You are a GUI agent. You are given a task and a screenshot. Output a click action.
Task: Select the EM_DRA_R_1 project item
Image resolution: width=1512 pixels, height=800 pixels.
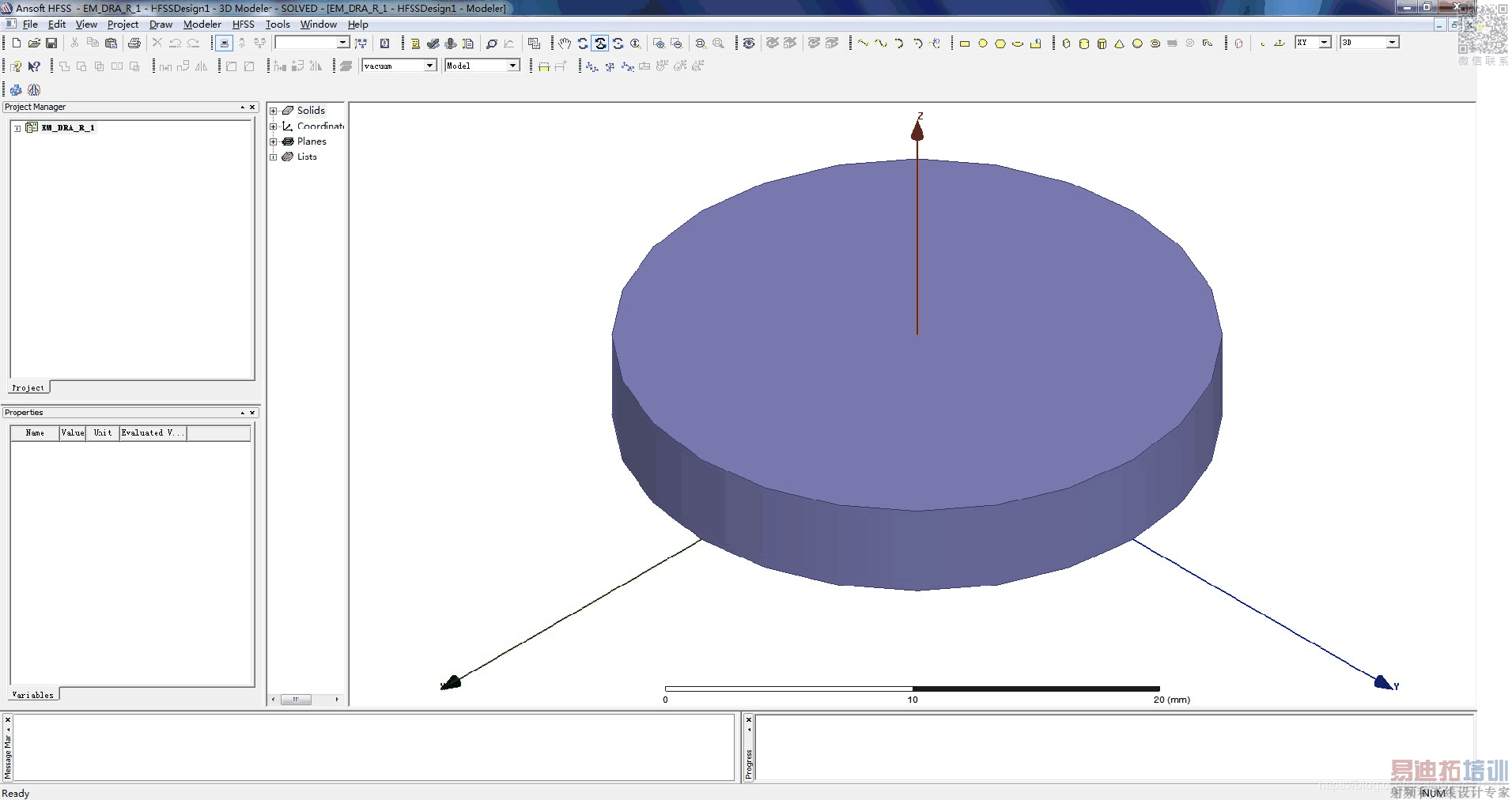(68, 128)
